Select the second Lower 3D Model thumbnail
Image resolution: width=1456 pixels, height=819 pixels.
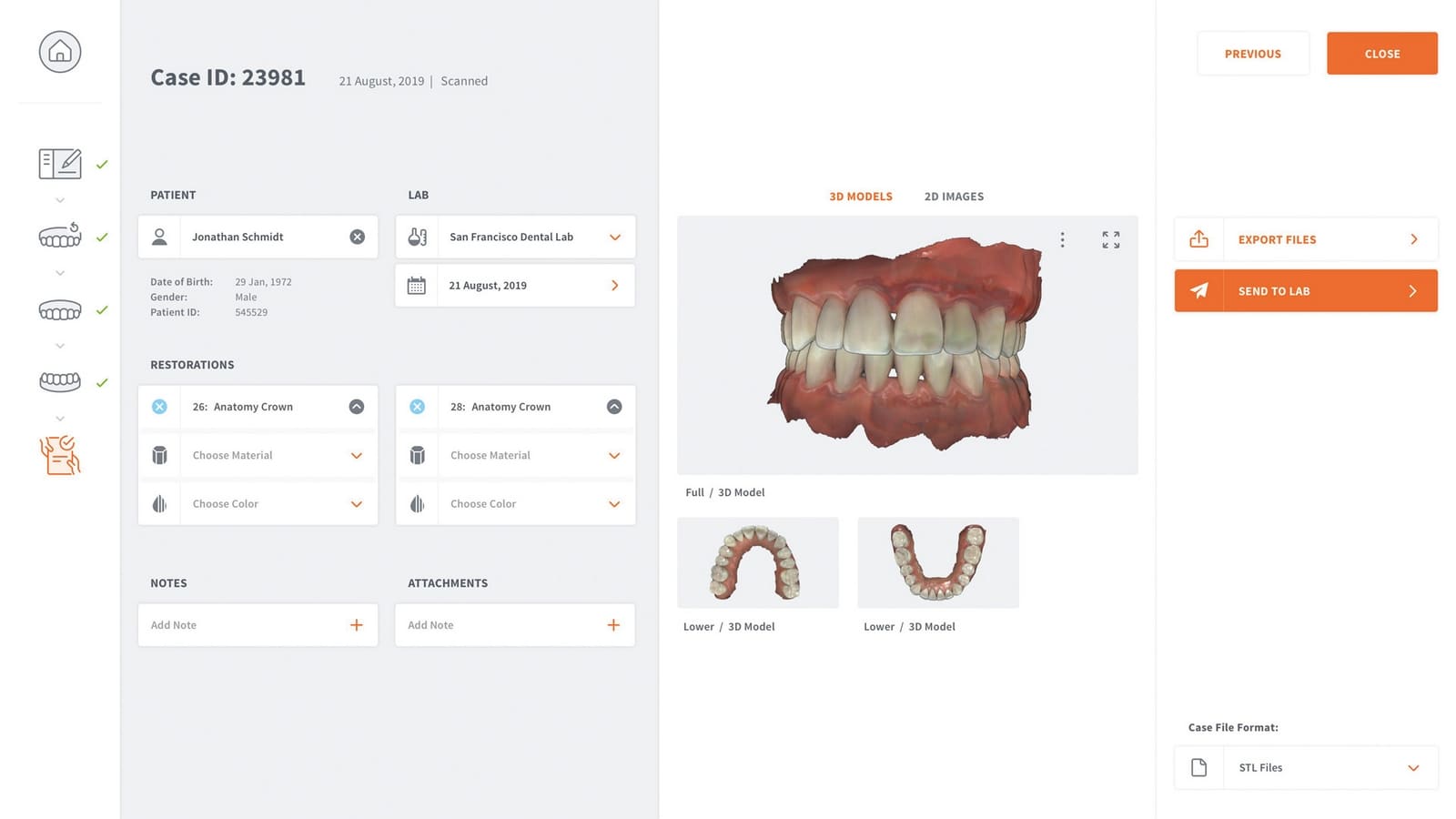[x=937, y=562]
